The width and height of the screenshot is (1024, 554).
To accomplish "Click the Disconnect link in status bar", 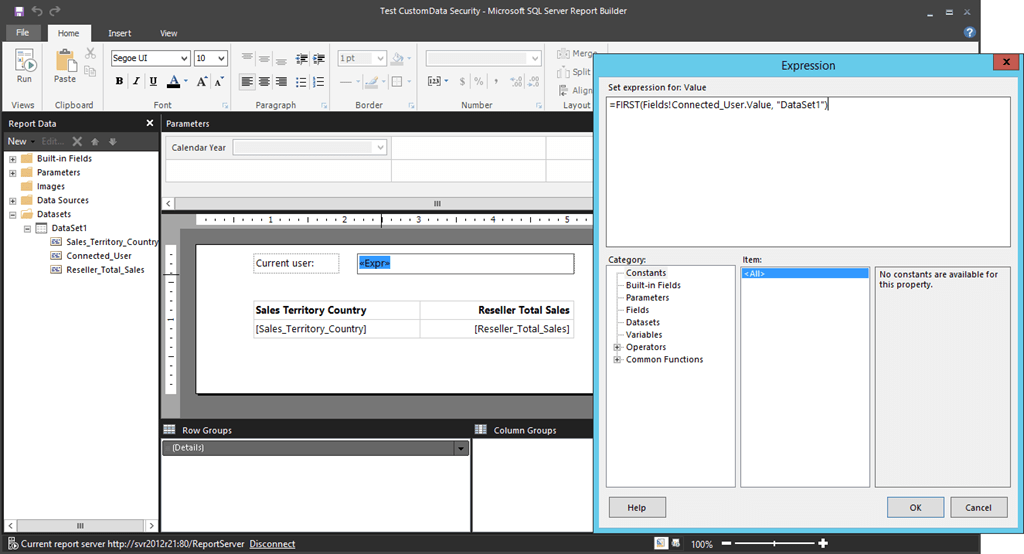I will coord(272,544).
